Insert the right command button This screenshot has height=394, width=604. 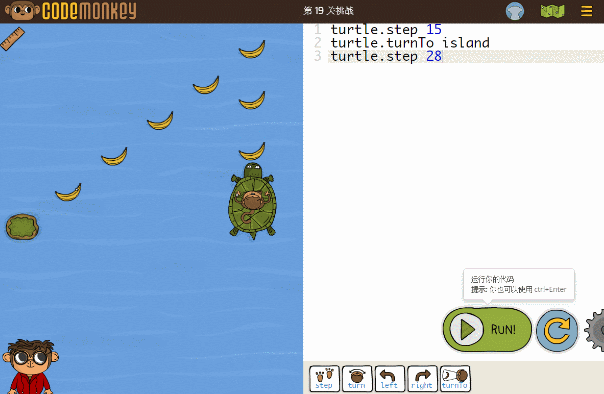(x=422, y=379)
